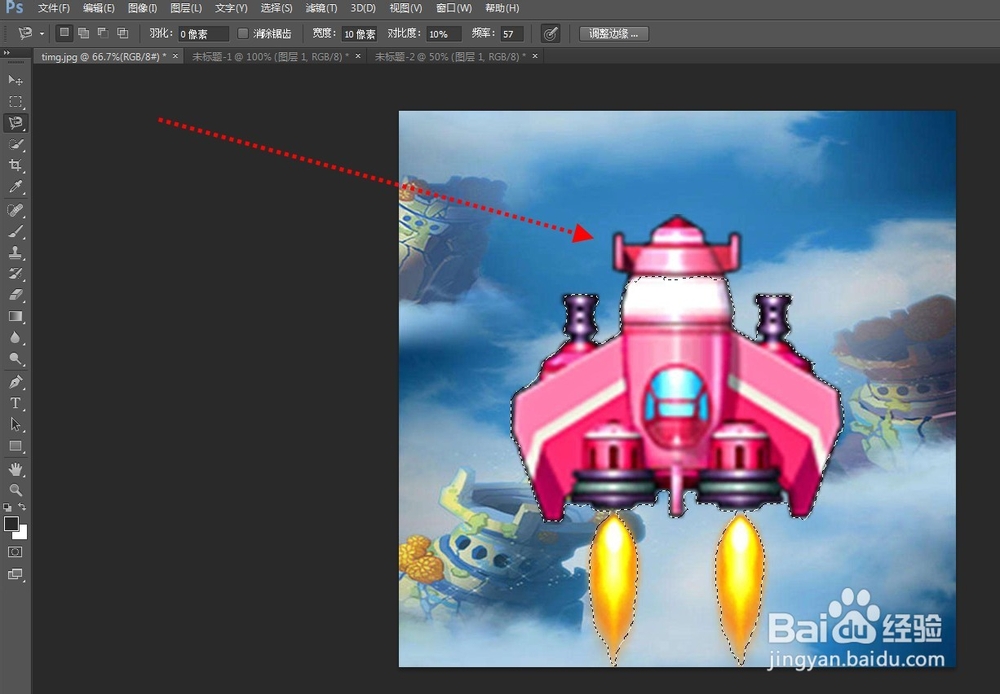Click the frequency (频率) value field
The height and width of the screenshot is (694, 1000).
[512, 34]
